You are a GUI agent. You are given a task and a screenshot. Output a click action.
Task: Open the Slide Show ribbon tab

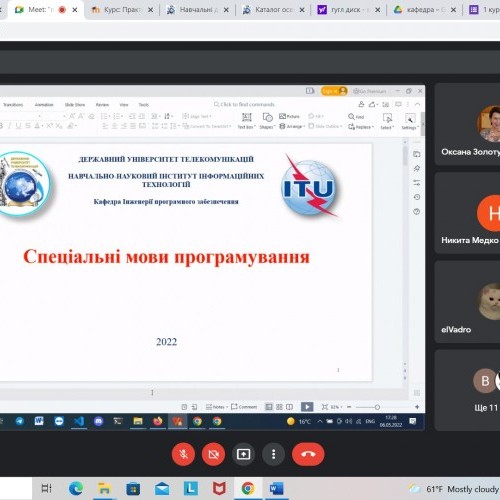click(75, 105)
